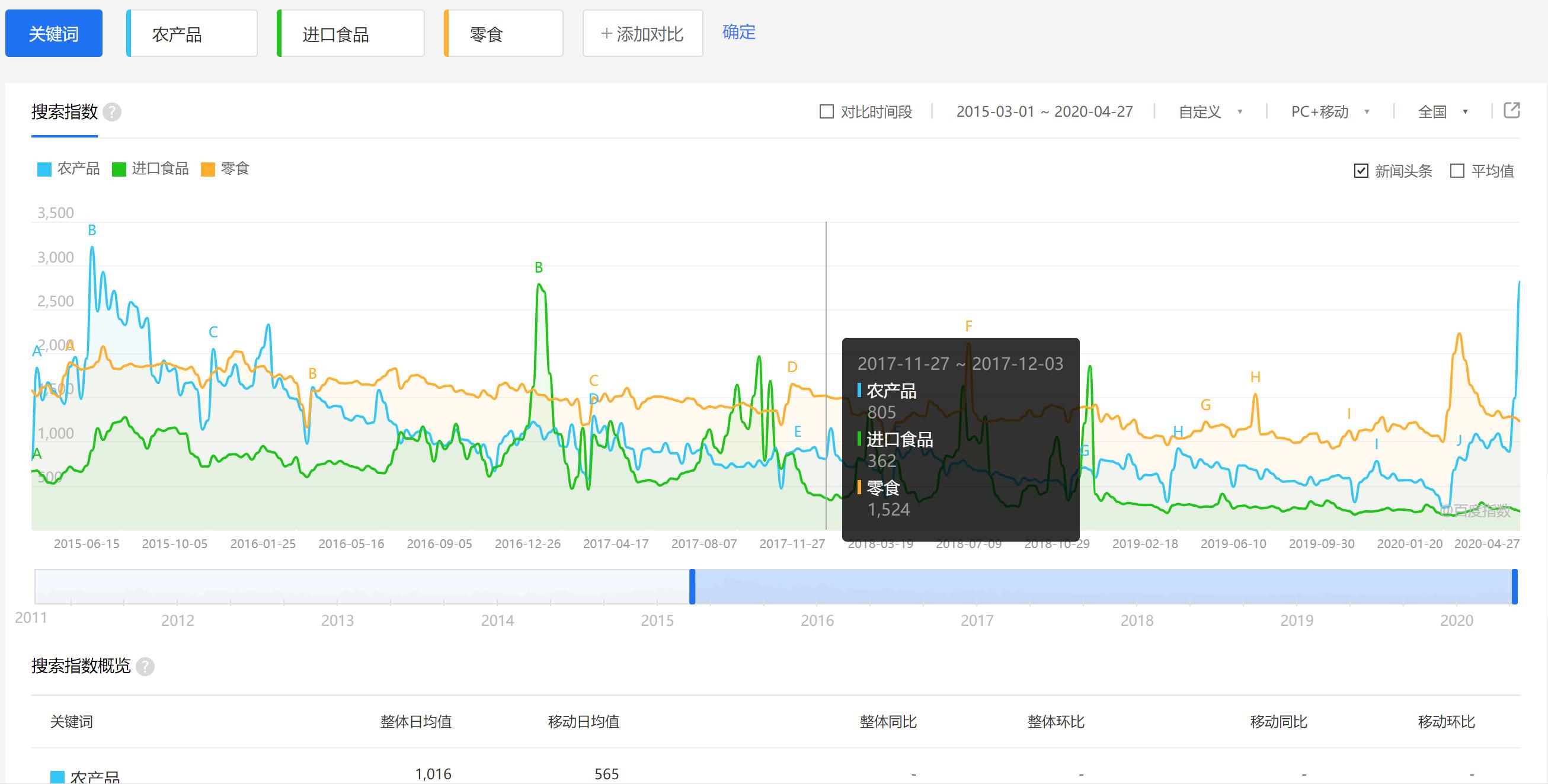This screenshot has width=1548, height=784.
Task: Toggle the 农产品 blue legend swatch
Action: click(x=44, y=169)
